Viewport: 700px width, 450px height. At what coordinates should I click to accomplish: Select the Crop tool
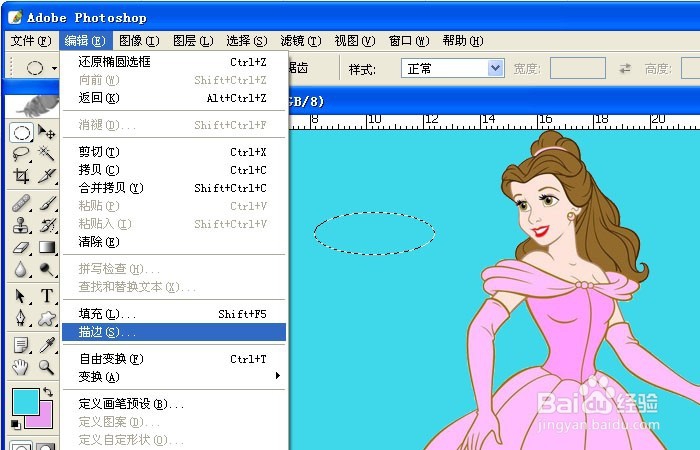pos(21,175)
